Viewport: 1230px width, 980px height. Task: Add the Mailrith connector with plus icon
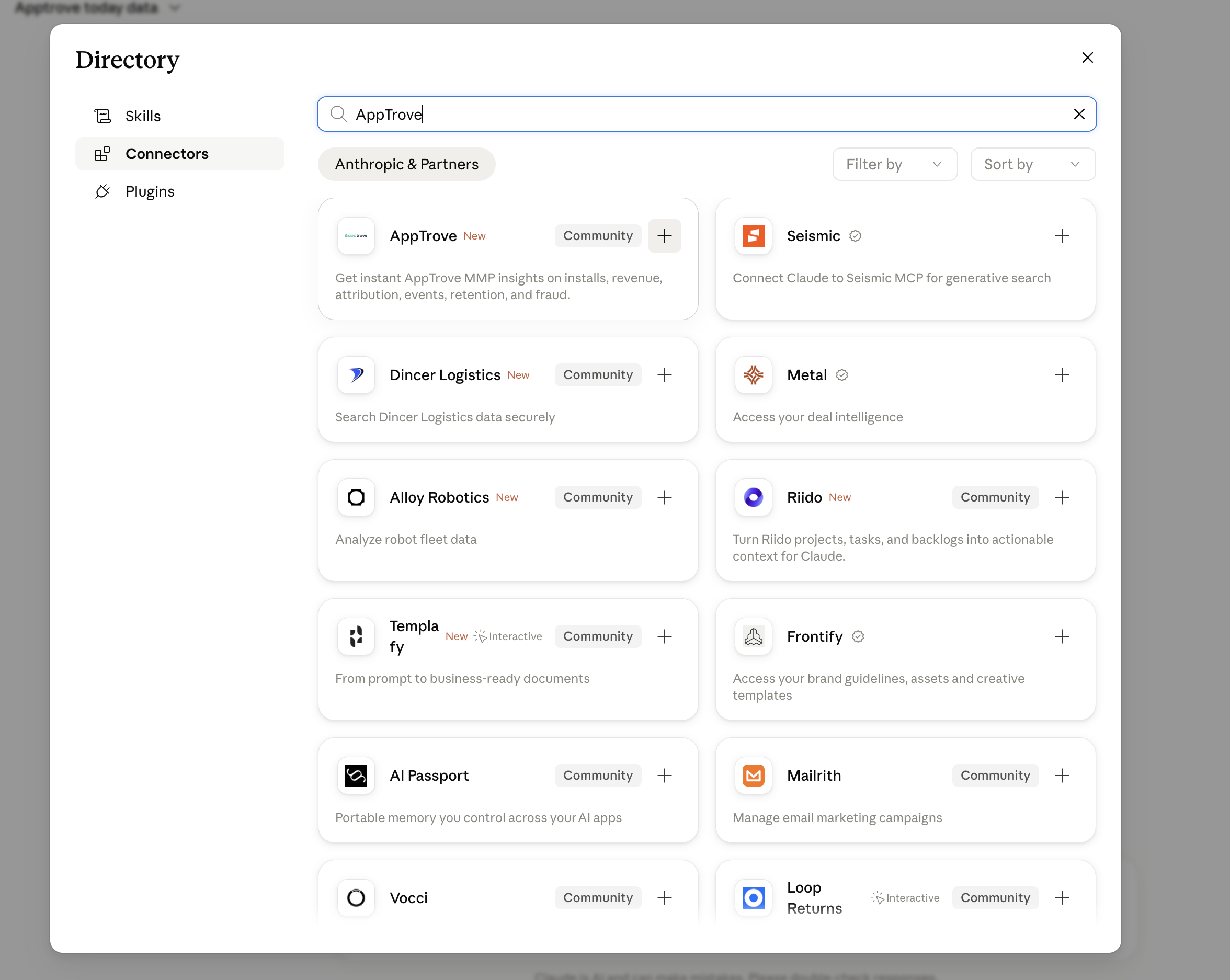tap(1062, 775)
